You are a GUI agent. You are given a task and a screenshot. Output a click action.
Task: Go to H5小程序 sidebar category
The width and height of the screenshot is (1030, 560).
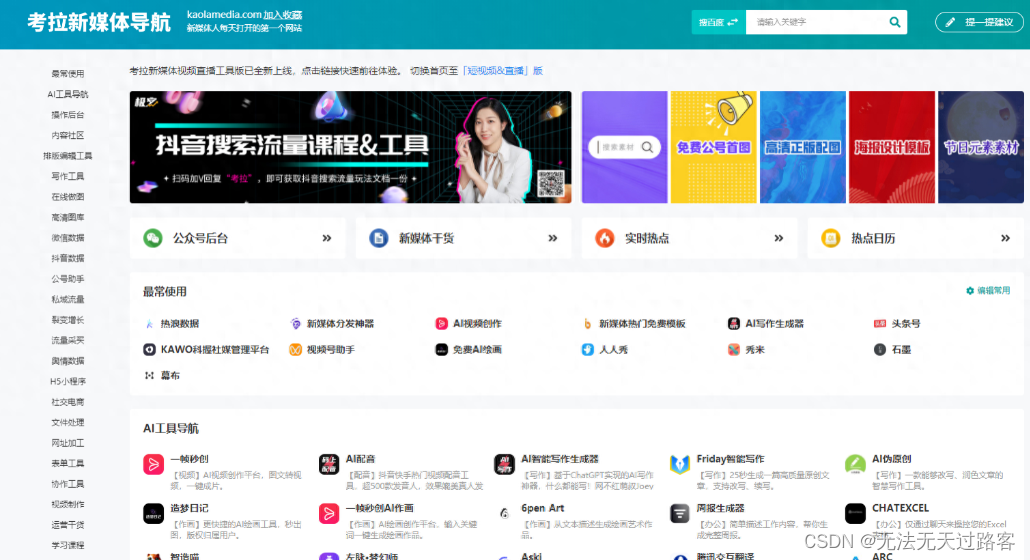tap(68, 381)
